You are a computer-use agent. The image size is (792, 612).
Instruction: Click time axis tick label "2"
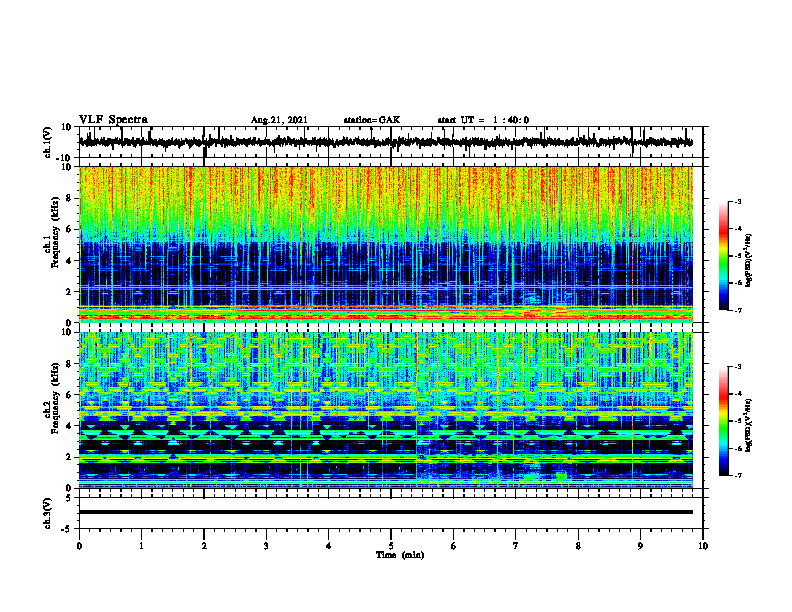(204, 546)
